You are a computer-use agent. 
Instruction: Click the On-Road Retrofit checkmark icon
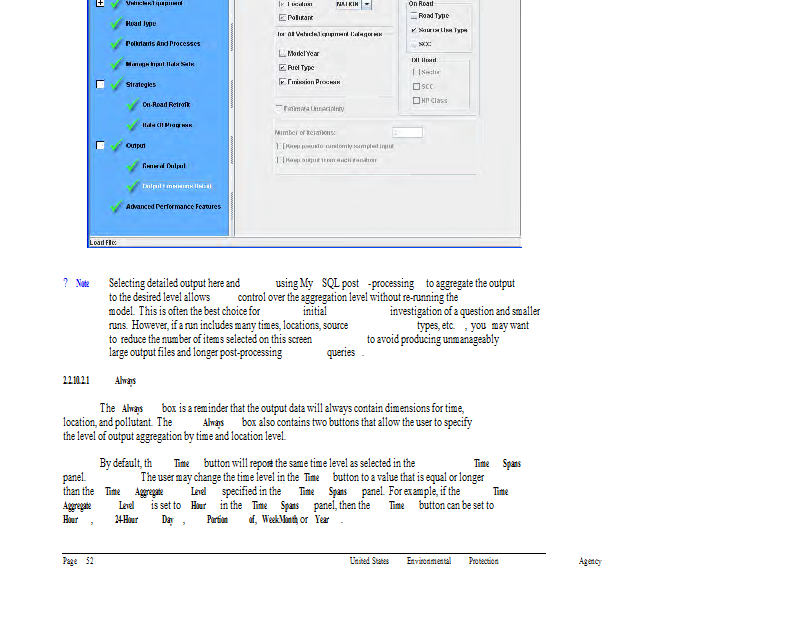click(133, 105)
